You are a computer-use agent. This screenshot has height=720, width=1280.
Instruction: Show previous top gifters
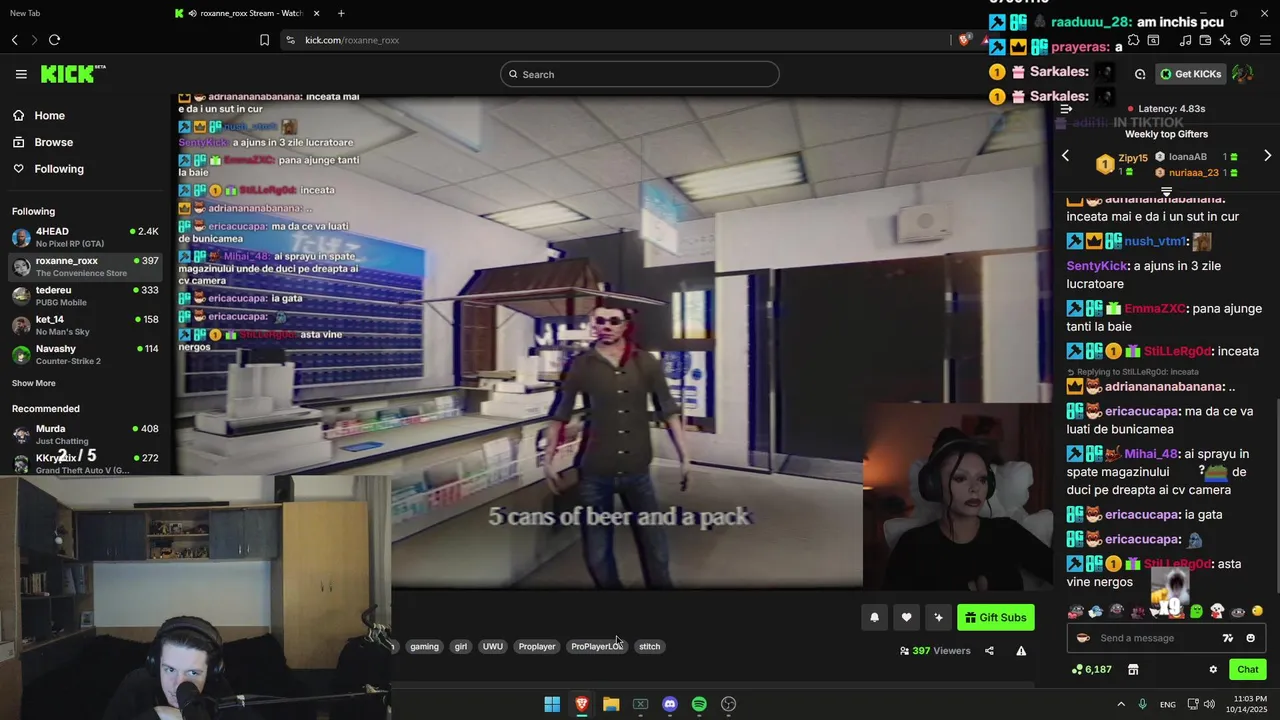pos(1065,155)
